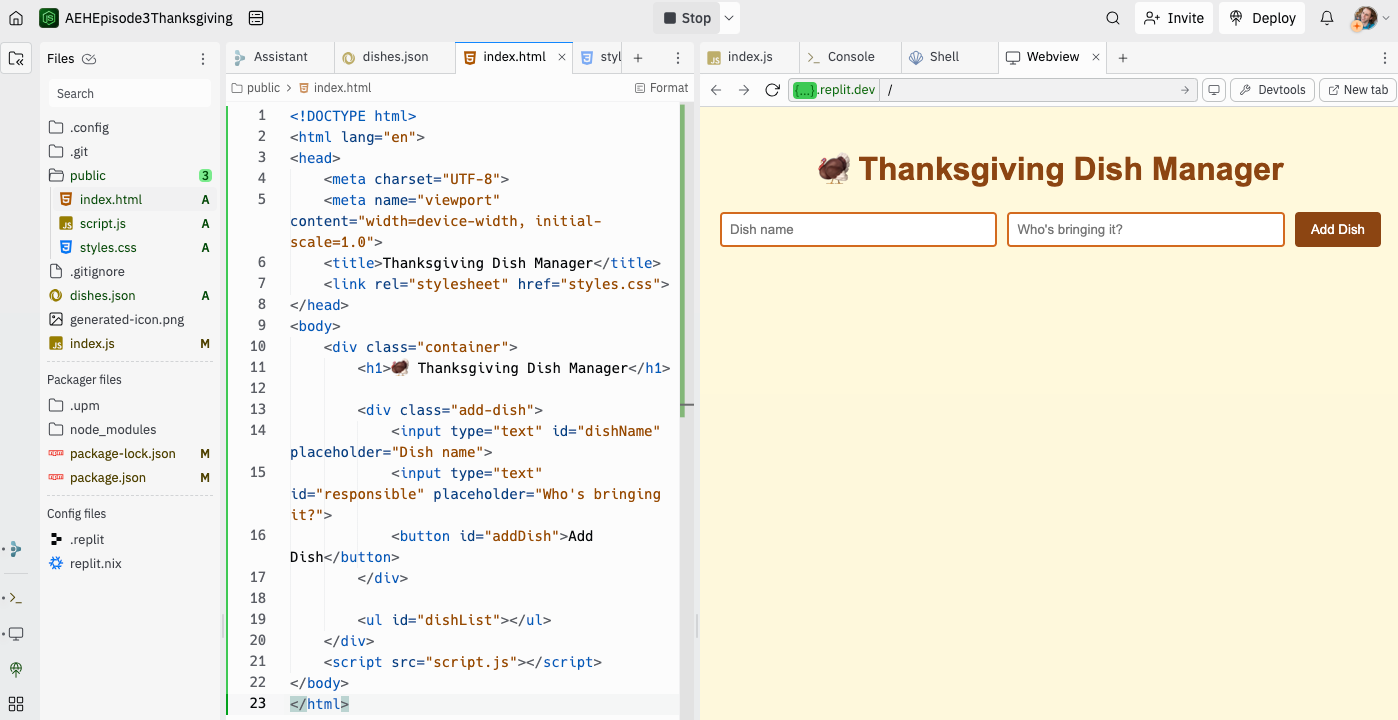Stop the running repl
This screenshot has width=1398, height=720.
click(x=687, y=18)
